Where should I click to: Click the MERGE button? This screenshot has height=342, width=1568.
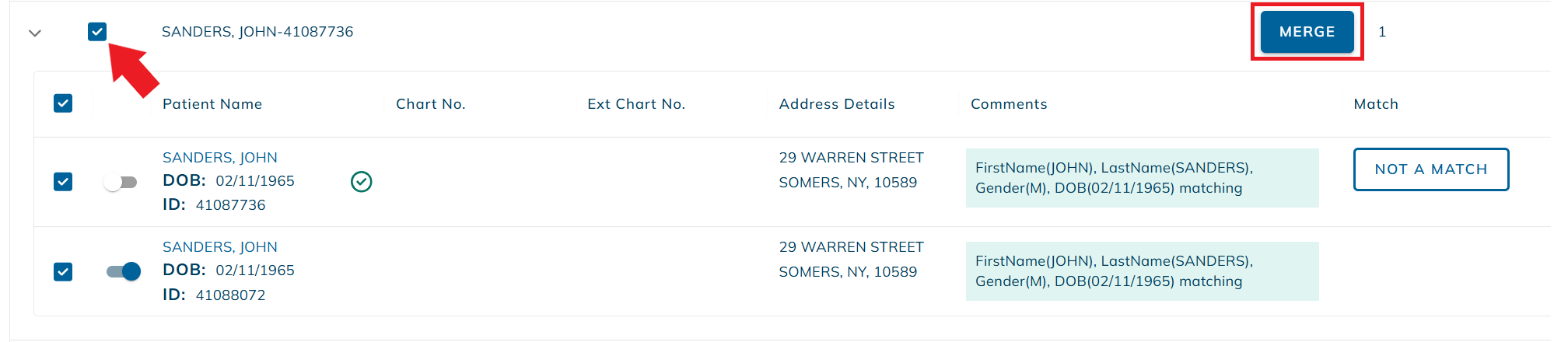point(1307,32)
